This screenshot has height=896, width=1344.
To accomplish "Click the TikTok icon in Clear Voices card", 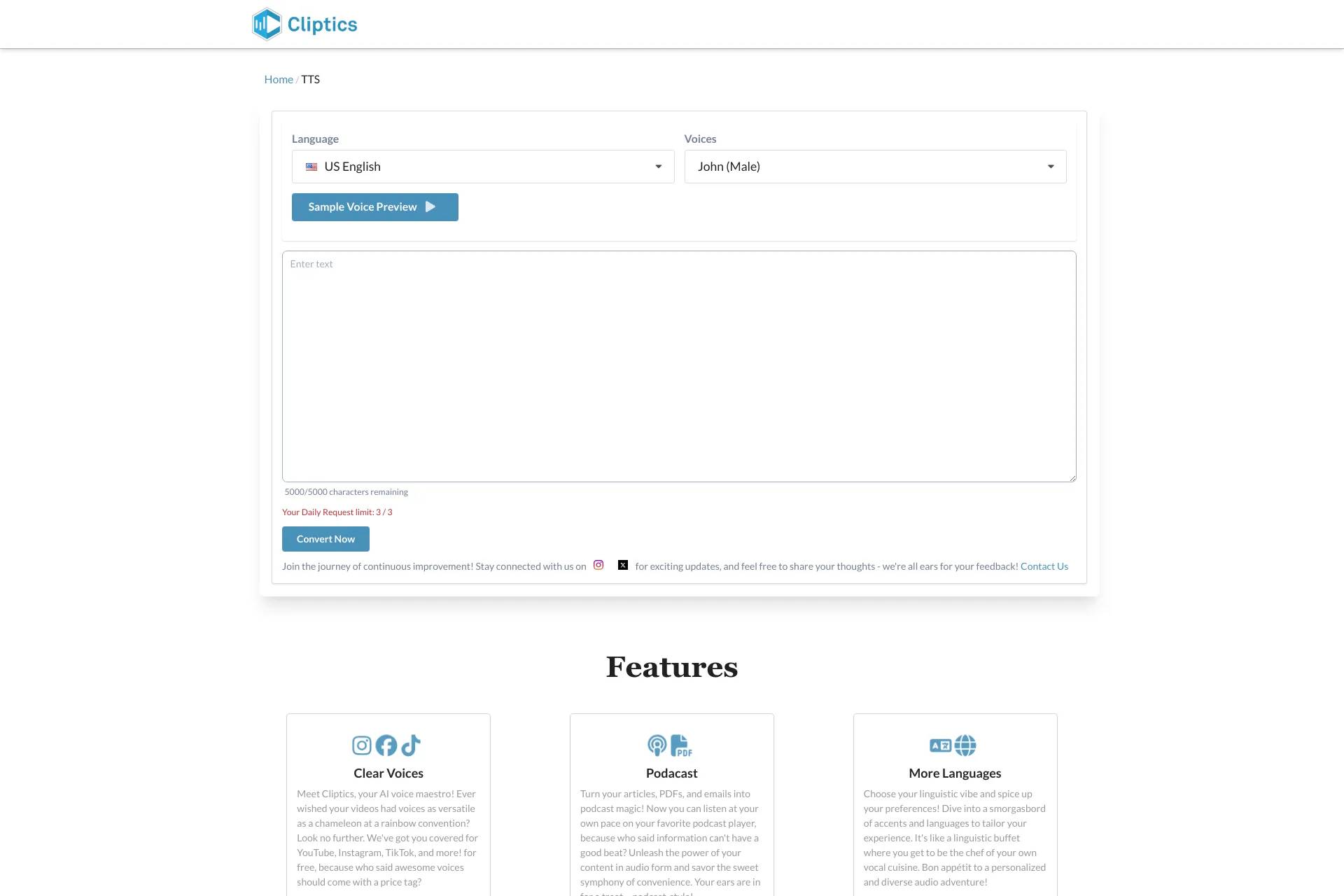I will pyautogui.click(x=411, y=745).
